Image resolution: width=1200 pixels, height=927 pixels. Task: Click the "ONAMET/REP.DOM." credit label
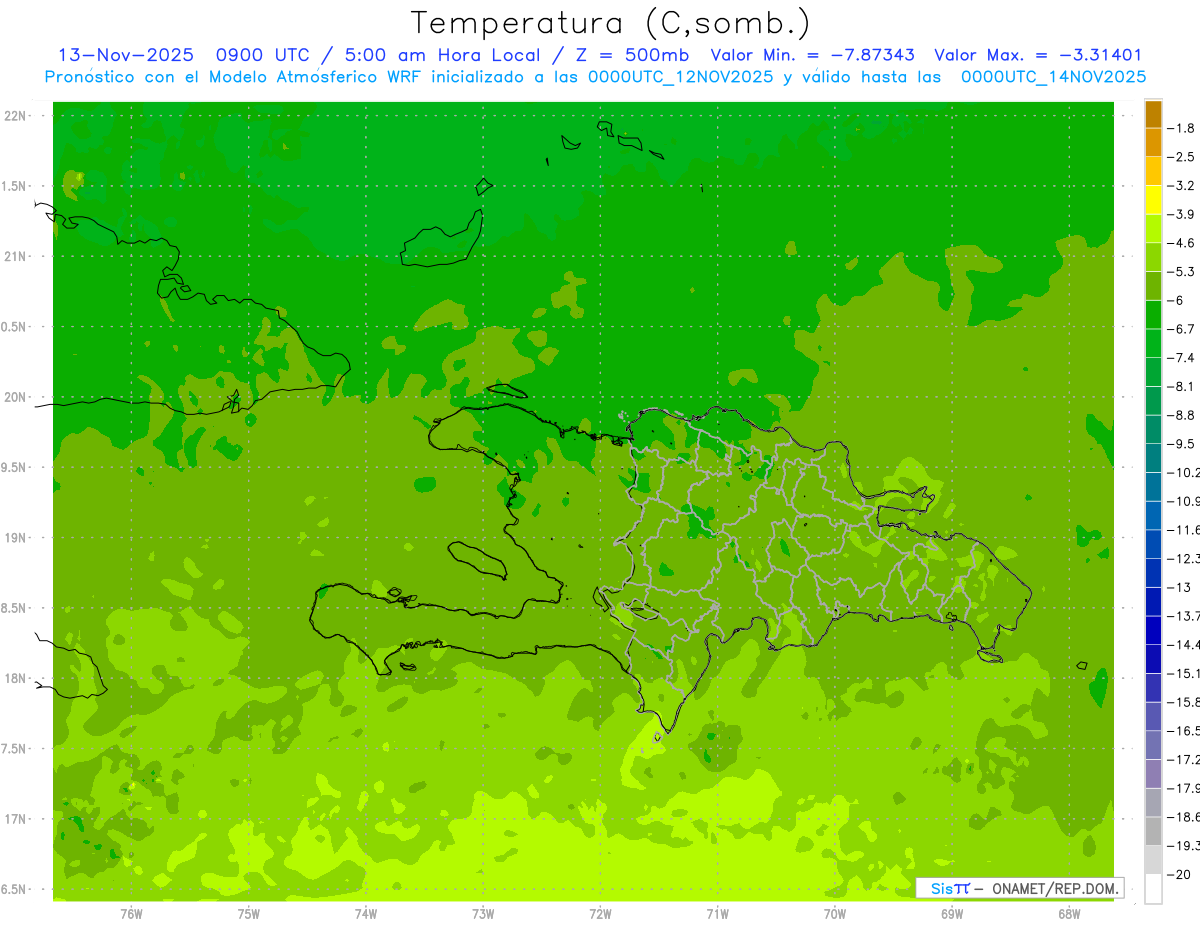(1055, 888)
